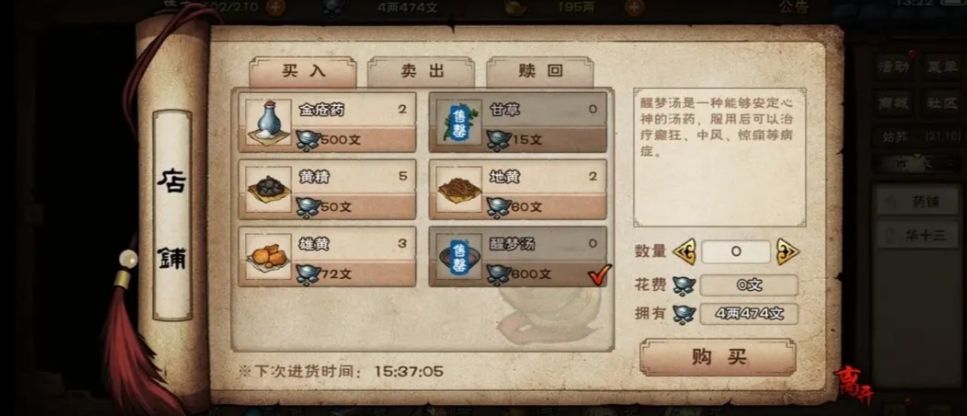Viewport: 967px width, 416px height.
Task: Switch to the 买入 tab
Action: pos(303,71)
